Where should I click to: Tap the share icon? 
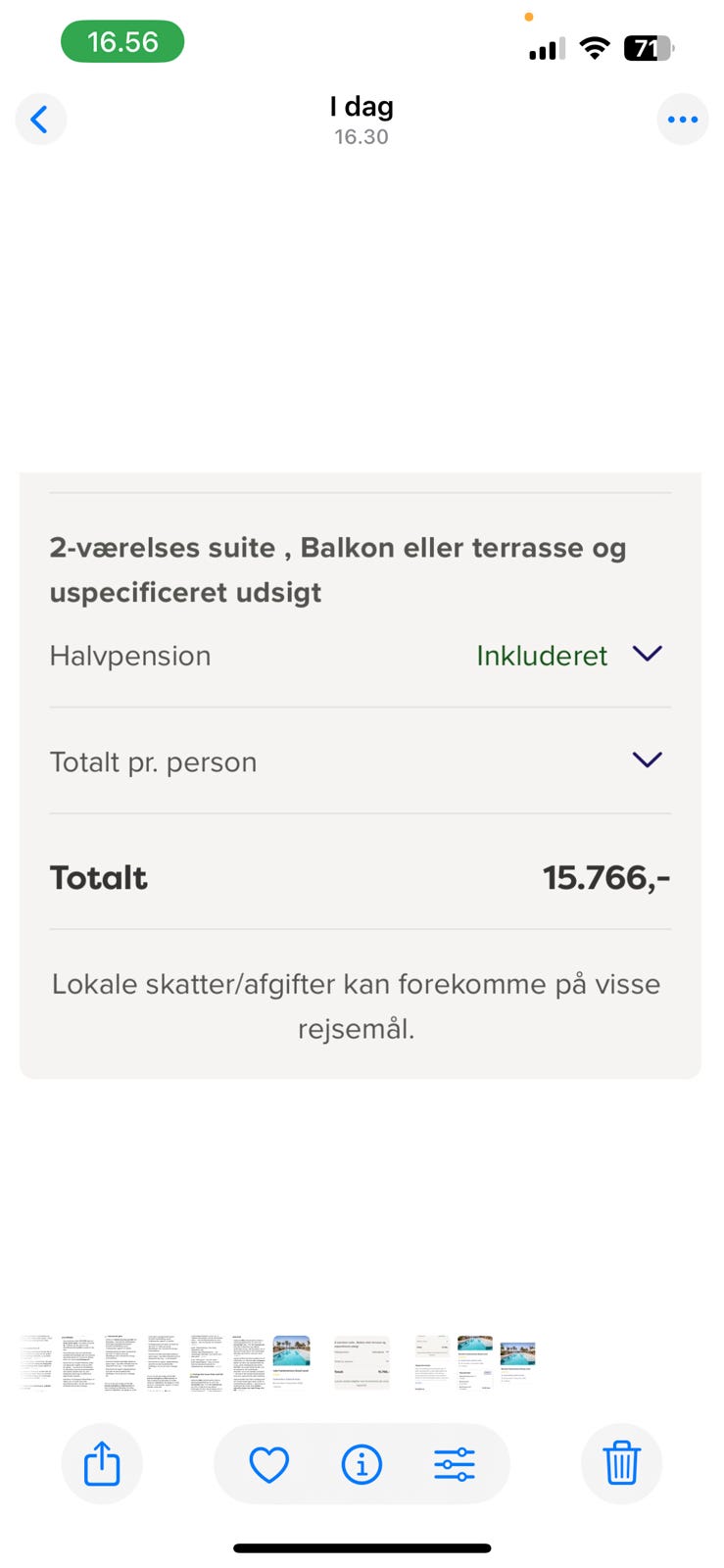(102, 1464)
